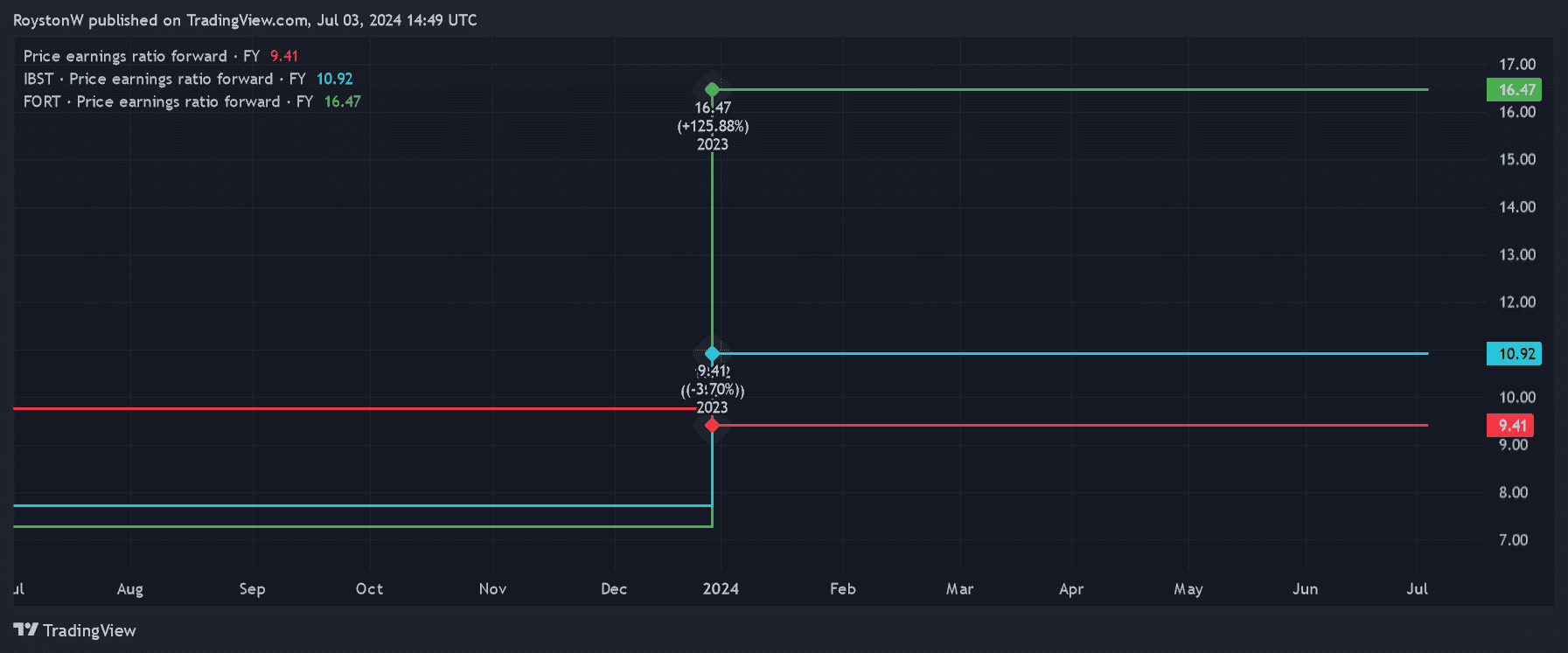Viewport: 1568px width, 653px height.
Task: Click the green diamond marker at 16.47
Action: point(712,89)
